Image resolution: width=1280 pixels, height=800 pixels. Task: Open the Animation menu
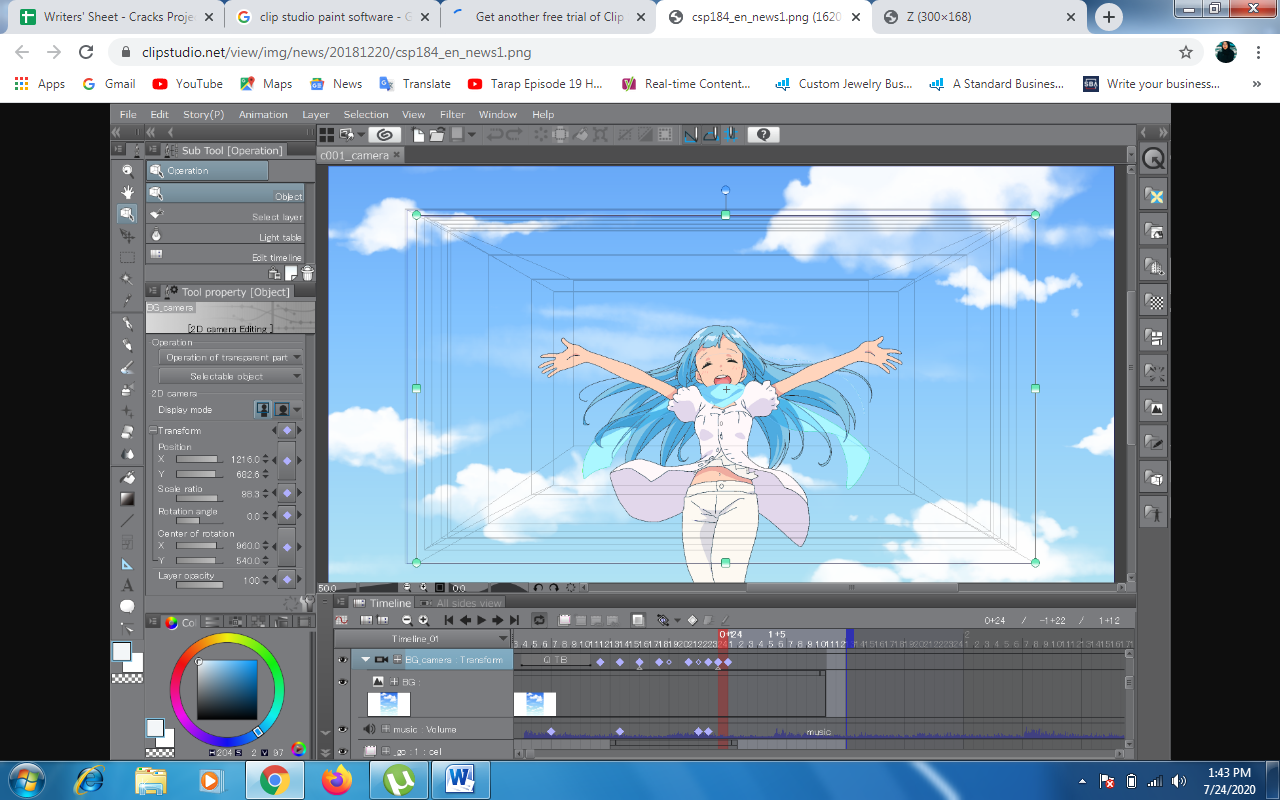263,114
